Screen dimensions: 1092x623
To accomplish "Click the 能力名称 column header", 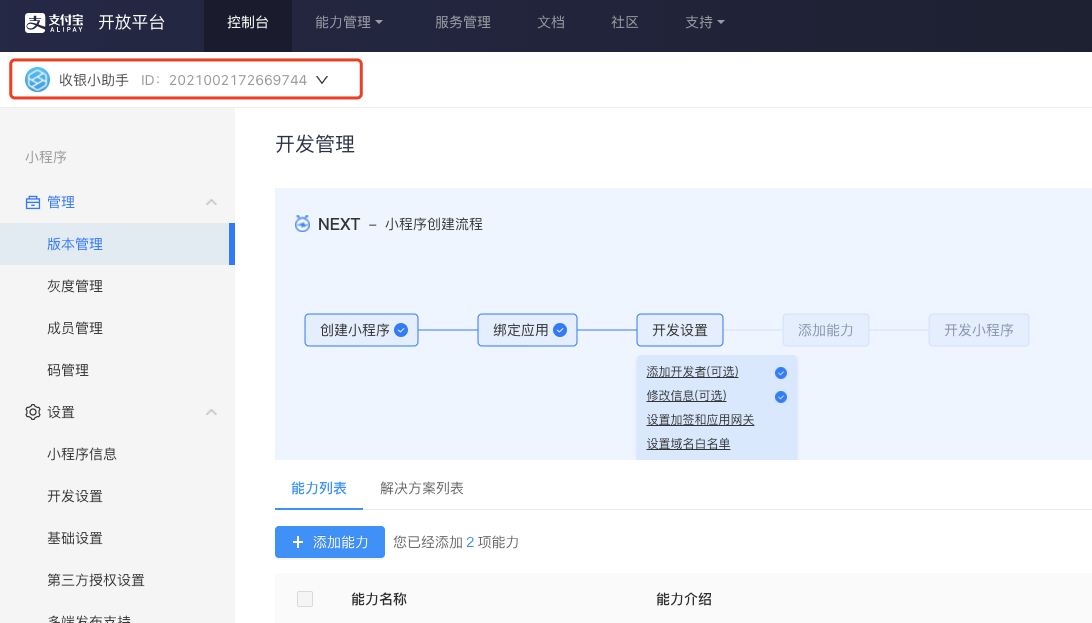I will [x=379, y=599].
